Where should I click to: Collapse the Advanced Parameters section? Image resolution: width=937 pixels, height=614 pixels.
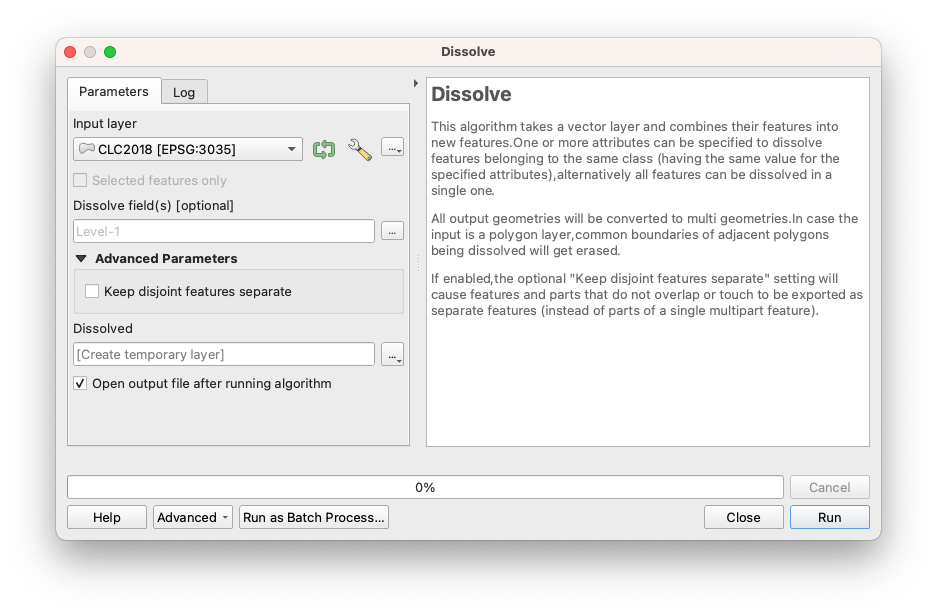81,258
